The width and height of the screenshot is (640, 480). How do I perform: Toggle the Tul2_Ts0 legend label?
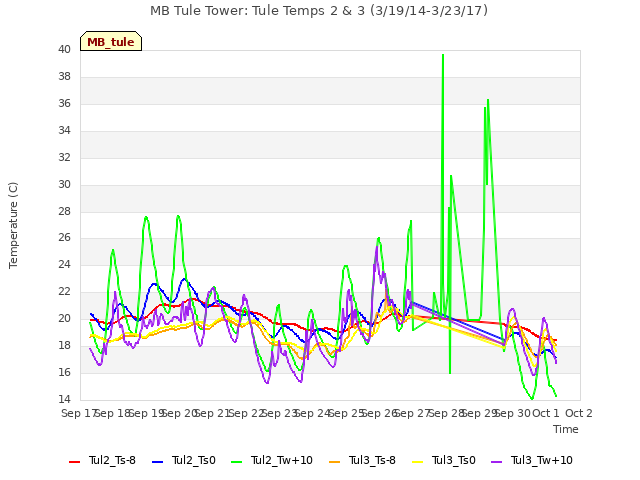193,460
